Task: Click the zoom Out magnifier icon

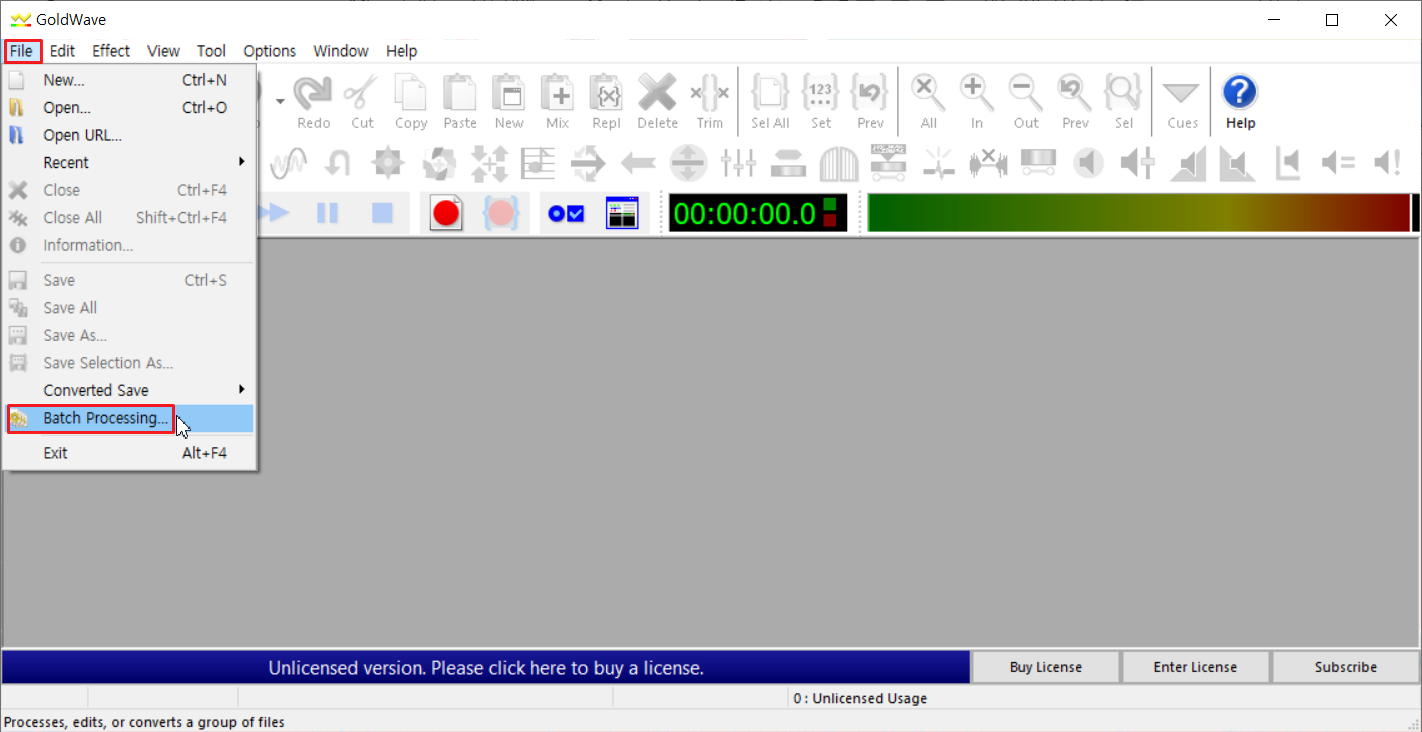Action: pos(1026,101)
